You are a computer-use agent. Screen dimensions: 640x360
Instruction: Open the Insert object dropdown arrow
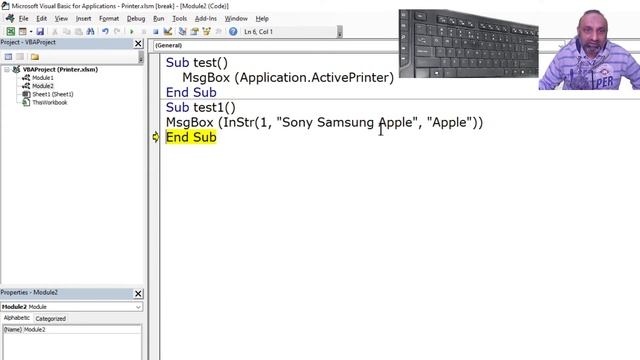31,31
